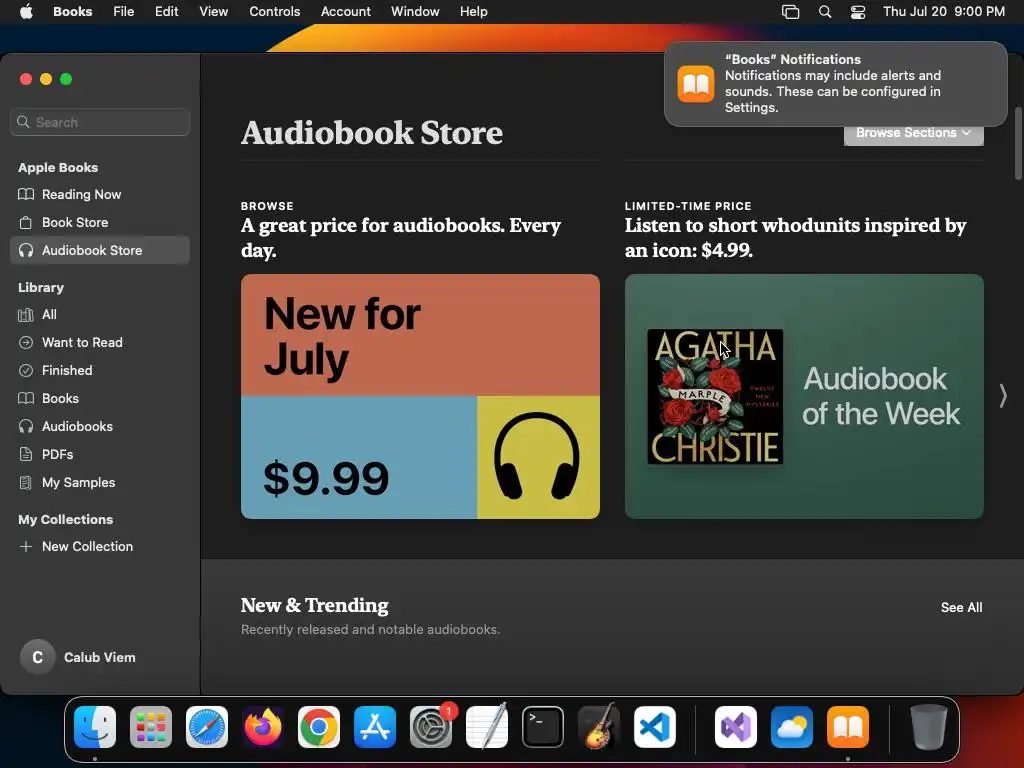Open Control Center in menu bar
This screenshot has width=1024, height=768.
coord(857,12)
